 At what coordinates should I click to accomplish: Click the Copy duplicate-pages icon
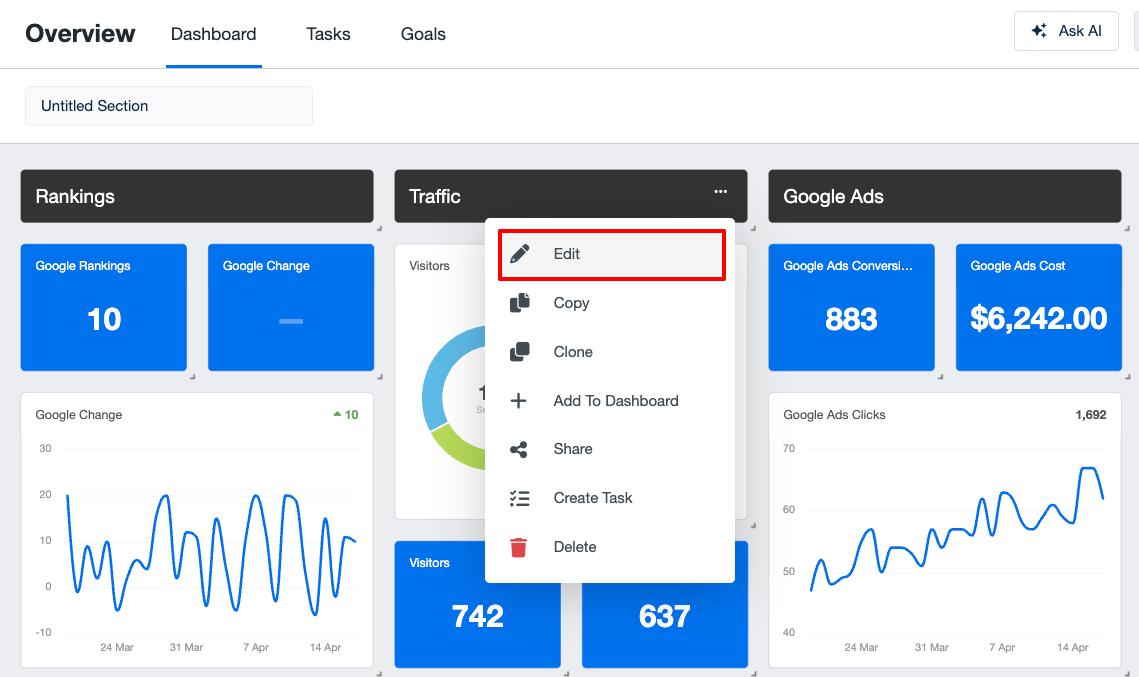coord(520,303)
